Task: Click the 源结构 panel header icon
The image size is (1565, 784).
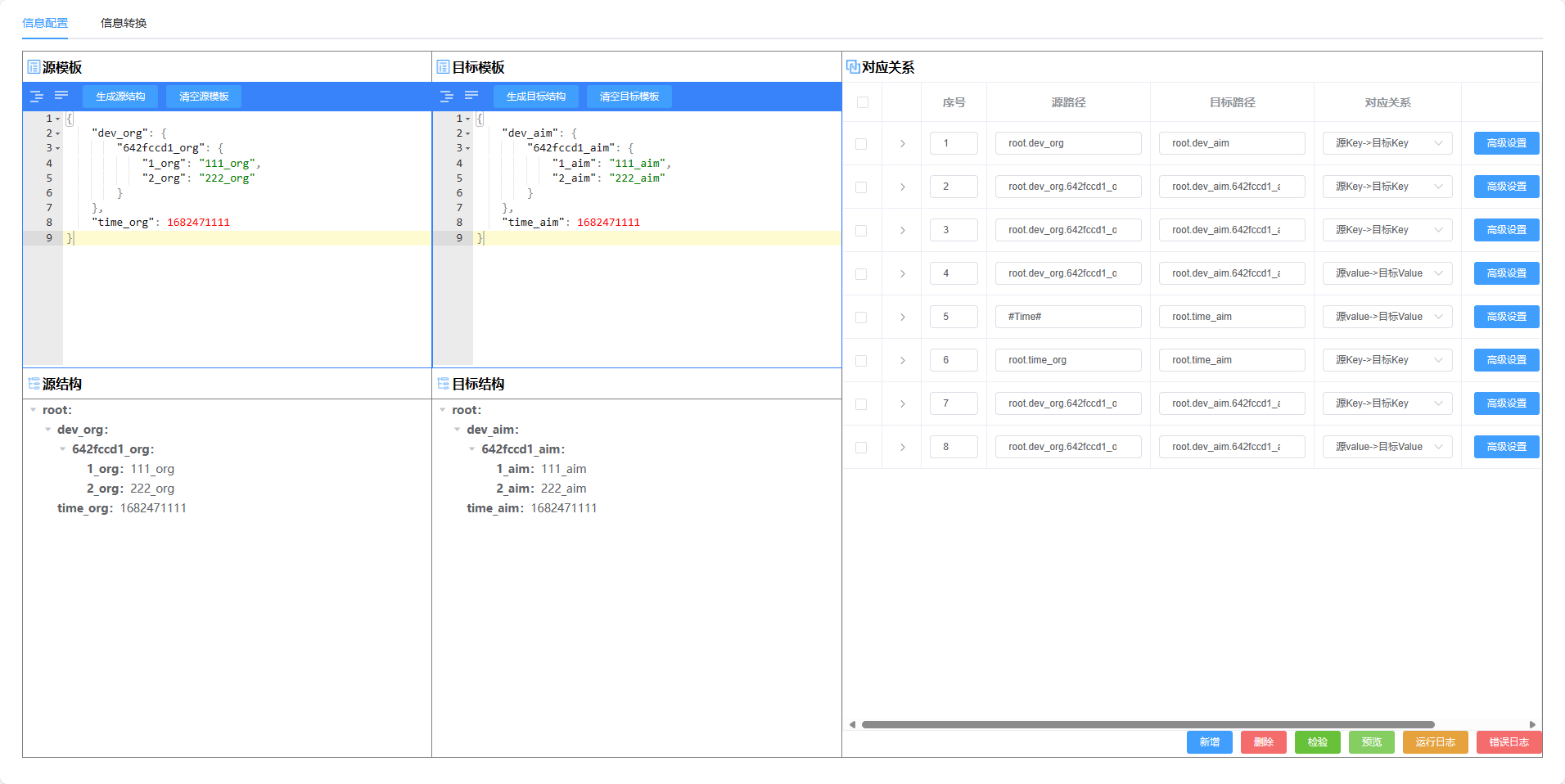Action: tap(34, 384)
